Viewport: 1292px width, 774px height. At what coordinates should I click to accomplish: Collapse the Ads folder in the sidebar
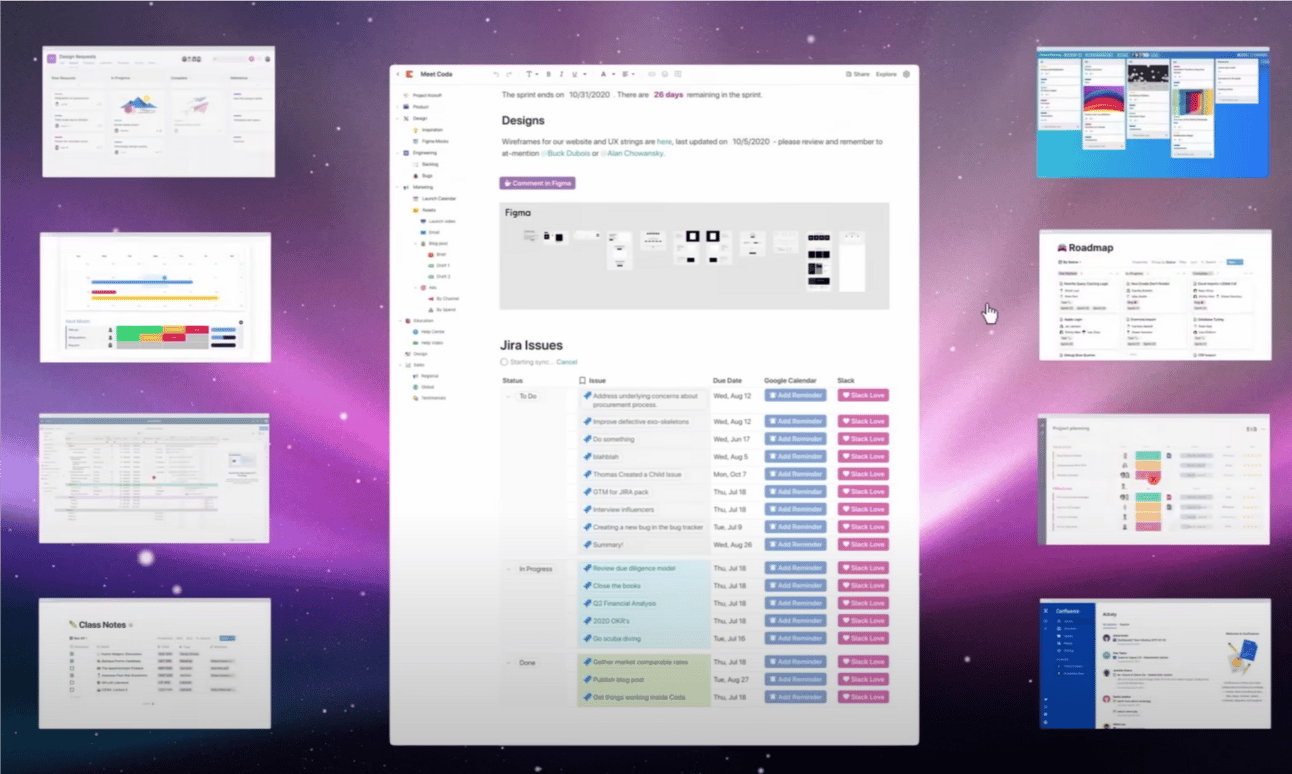(415, 287)
